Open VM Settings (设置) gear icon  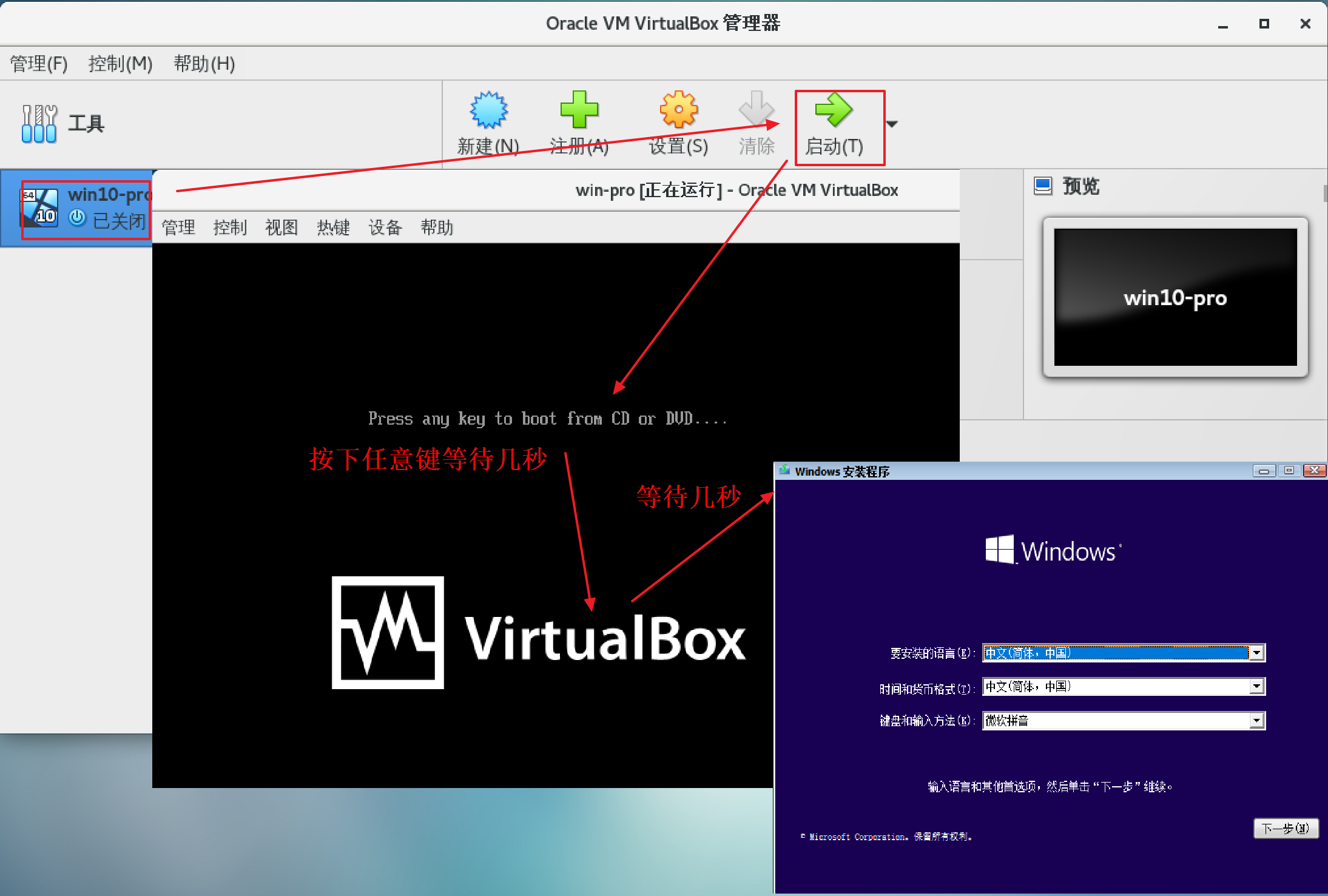678,110
